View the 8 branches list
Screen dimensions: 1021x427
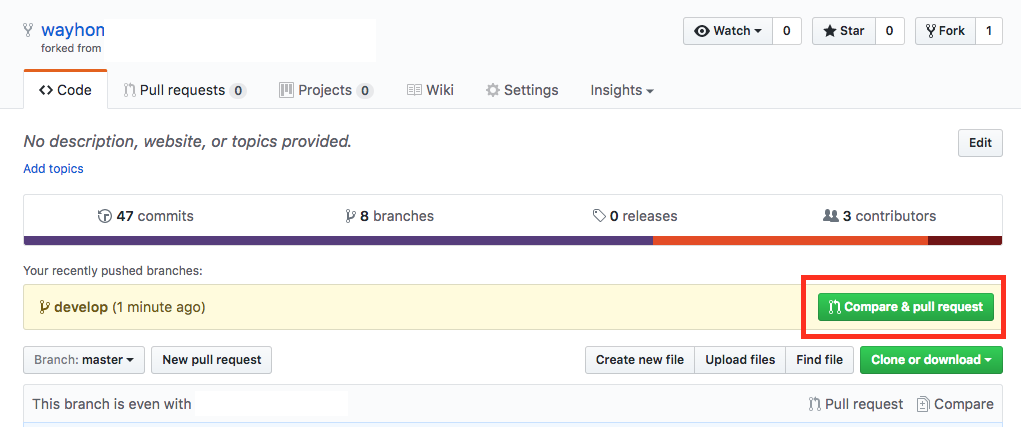coord(389,216)
